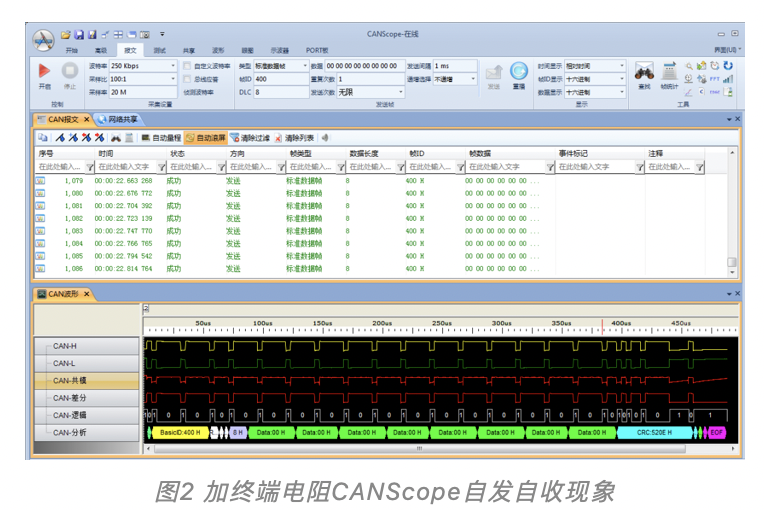Toggle the 自定义波特率 checkbox
Viewport: 764px width, 510px height.
pyautogui.click(x=187, y=66)
